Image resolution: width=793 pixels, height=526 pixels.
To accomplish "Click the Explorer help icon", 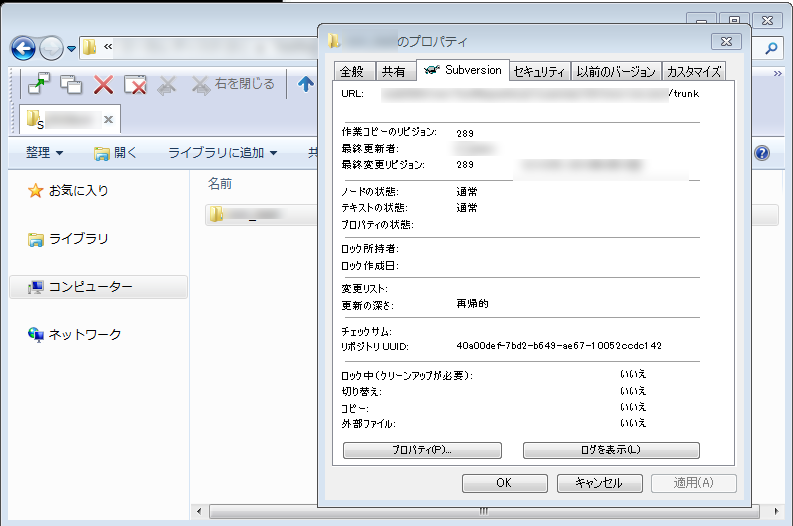I will [x=762, y=153].
